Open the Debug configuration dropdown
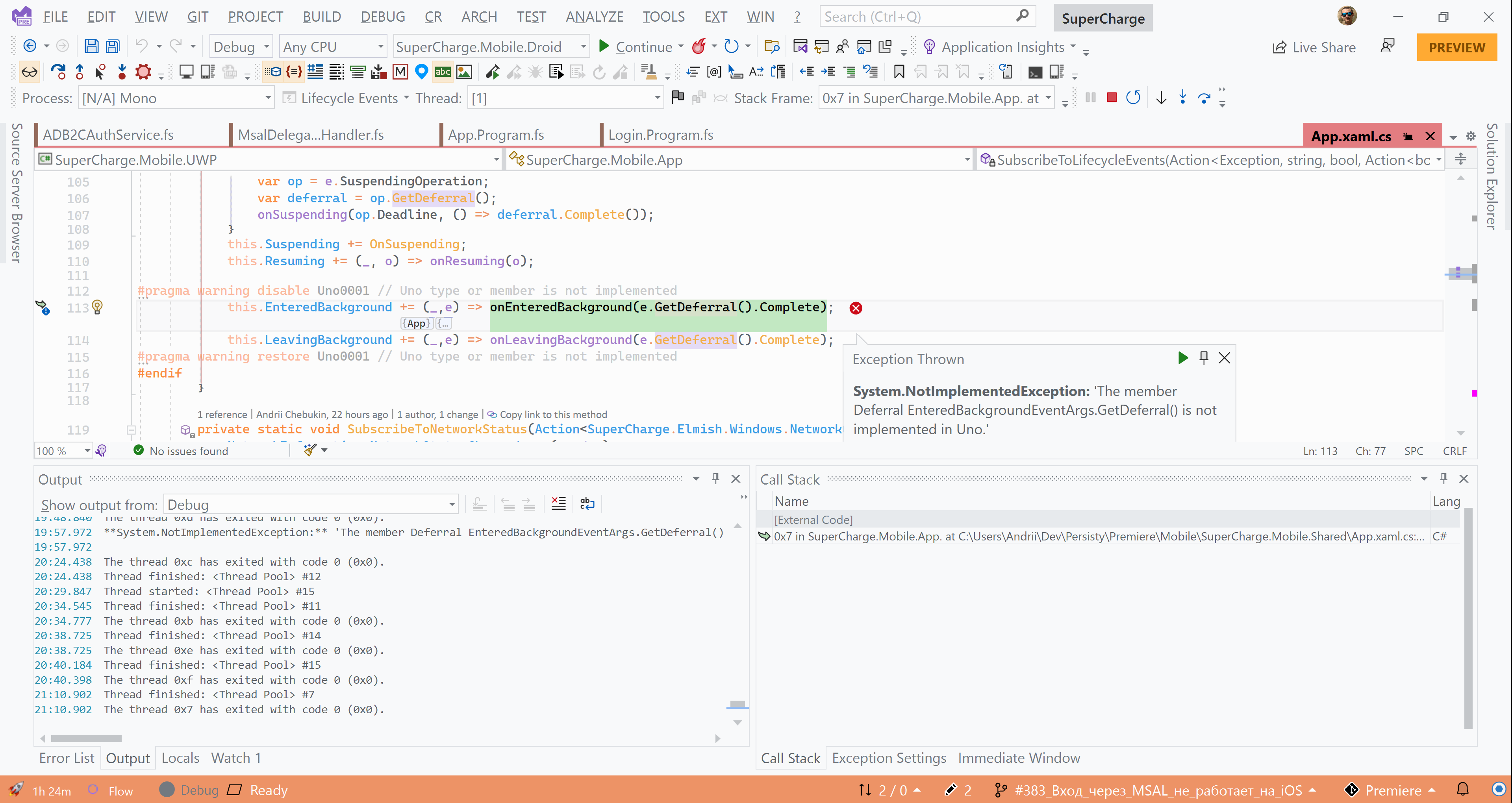The width and height of the screenshot is (1512, 803). 241,46
